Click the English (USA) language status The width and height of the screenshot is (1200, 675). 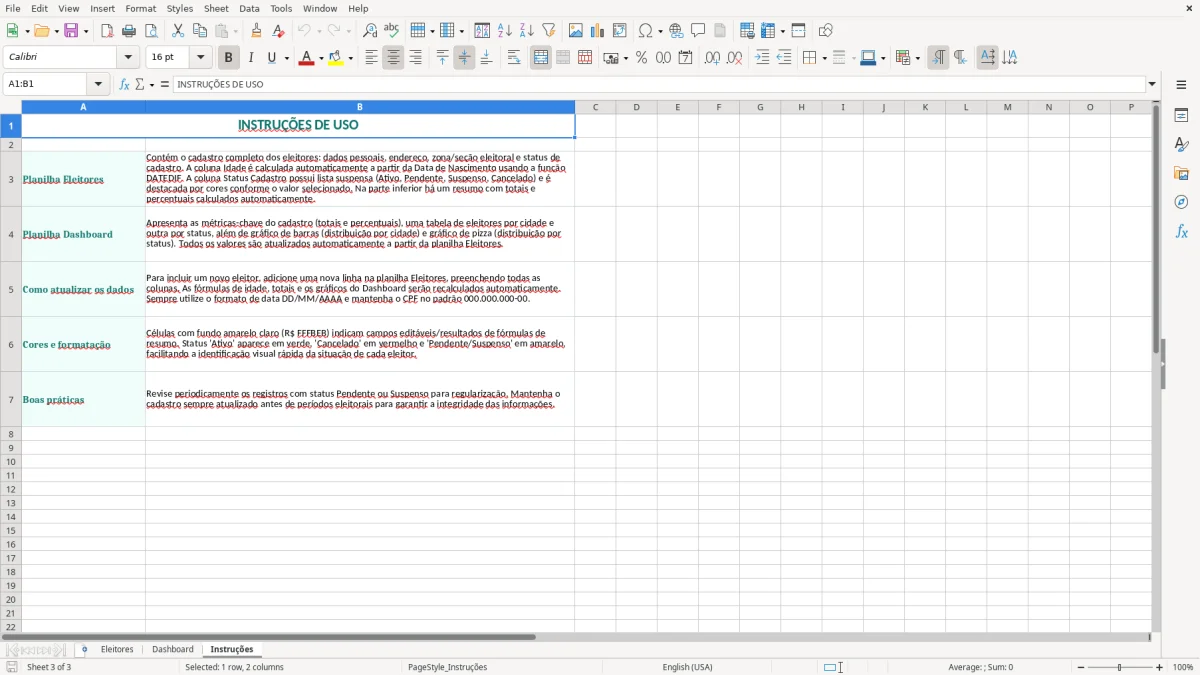(687, 667)
